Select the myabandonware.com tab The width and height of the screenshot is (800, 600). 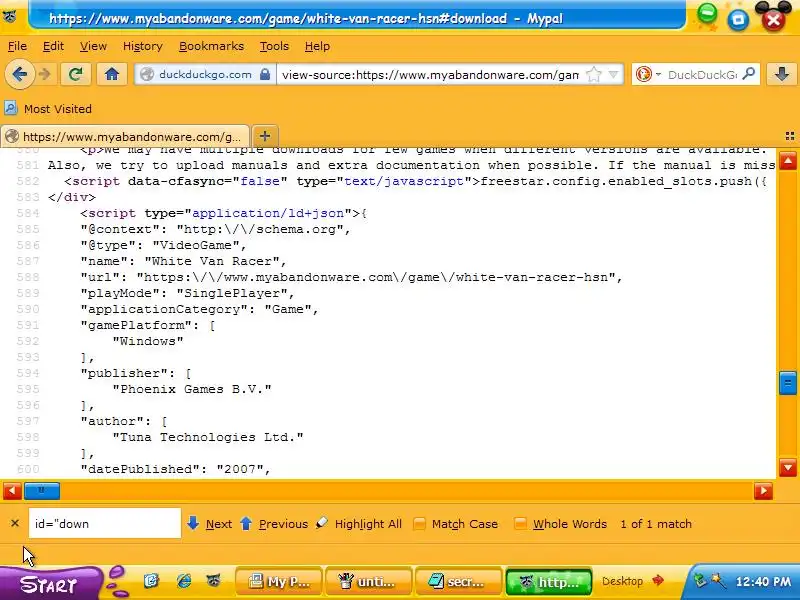point(124,137)
